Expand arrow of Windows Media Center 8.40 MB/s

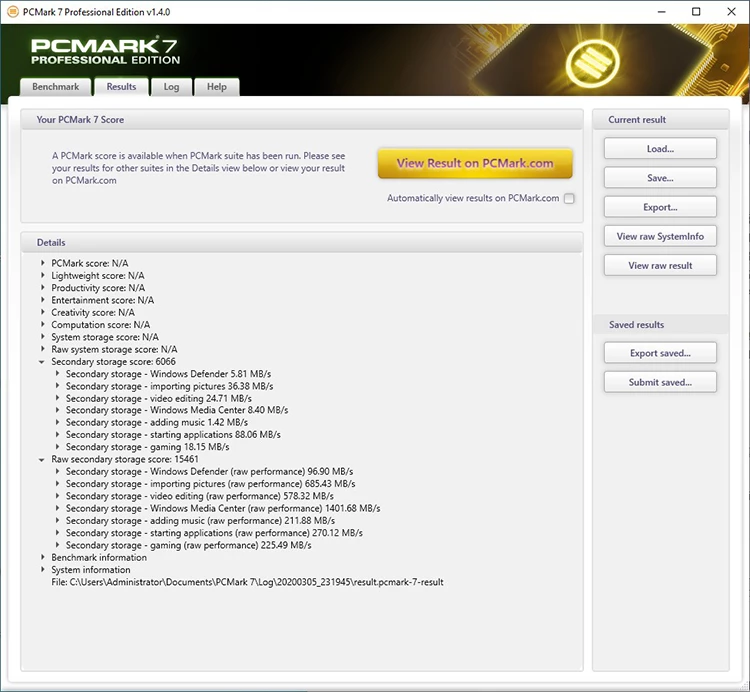coord(57,410)
